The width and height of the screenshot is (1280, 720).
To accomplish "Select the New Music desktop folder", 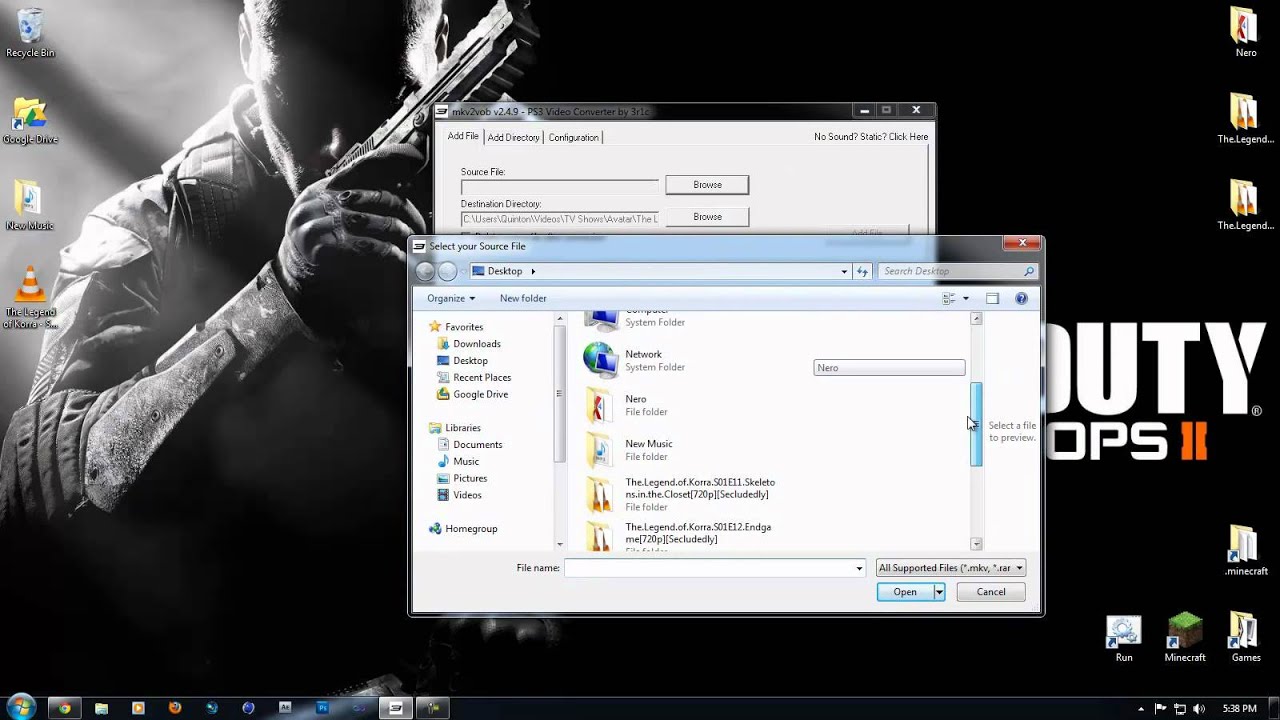I will coord(30,206).
